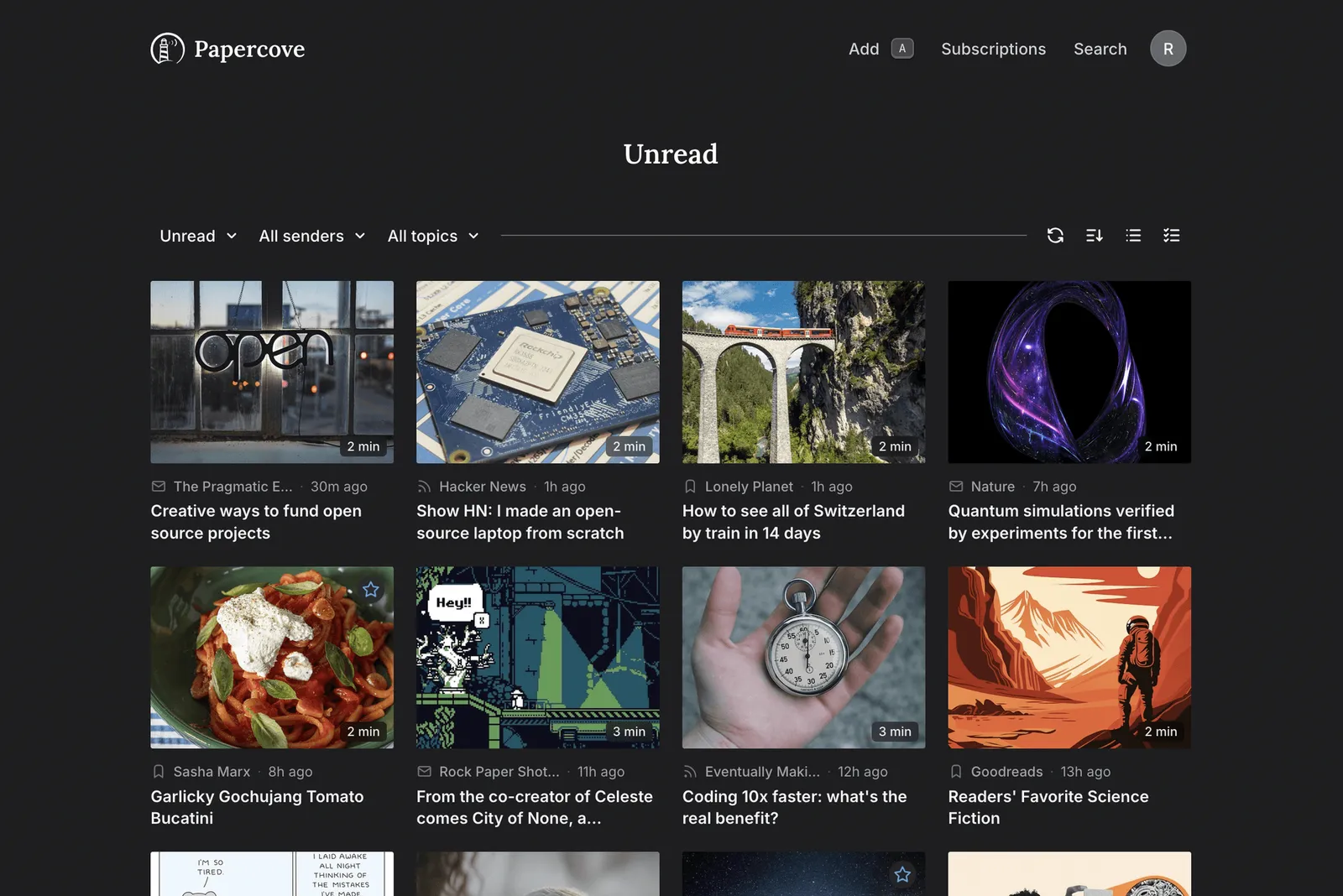The image size is (1343, 896).
Task: Click the bookmark icon beside Lonely Planet
Action: tap(690, 487)
